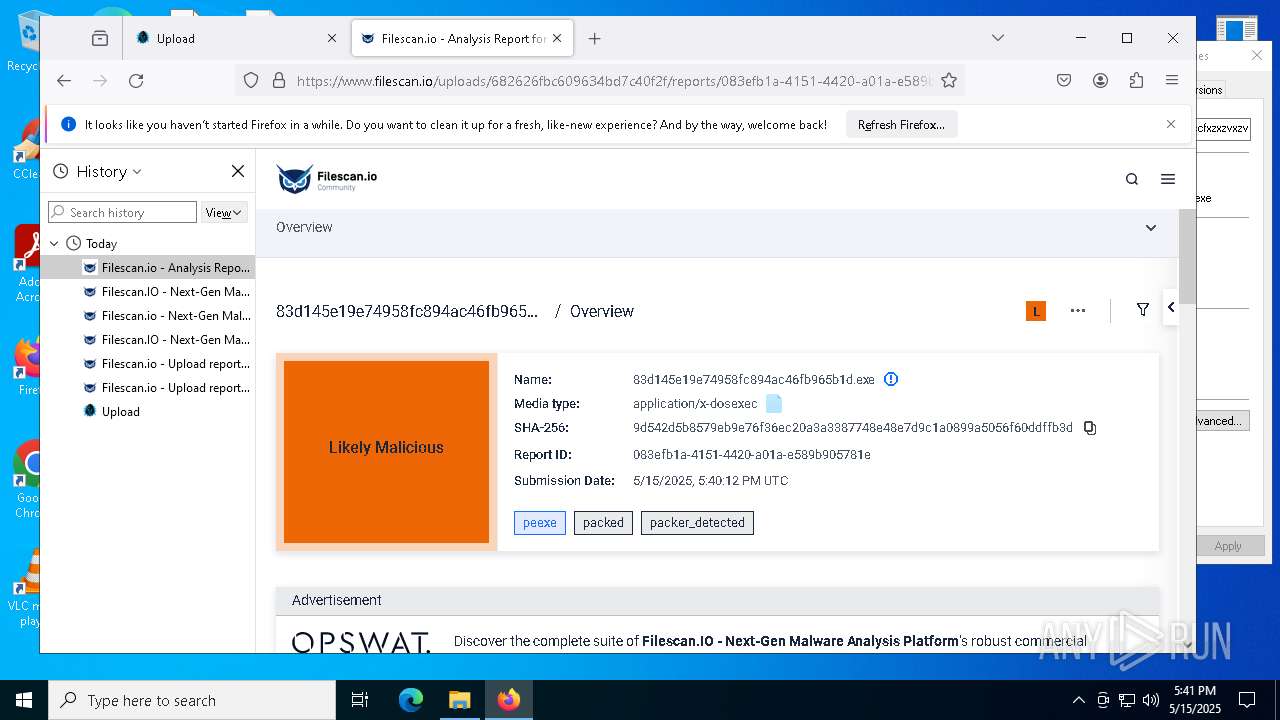Click the taskbar search box

(192, 700)
